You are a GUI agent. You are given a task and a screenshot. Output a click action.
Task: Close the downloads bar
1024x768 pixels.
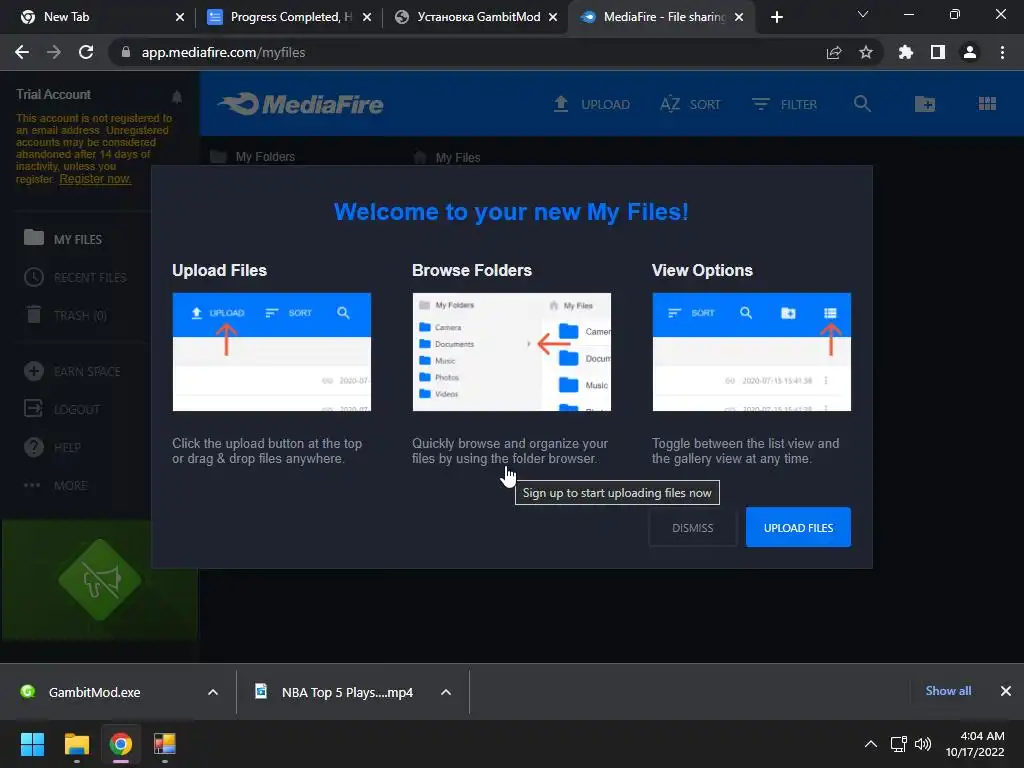tap(1006, 690)
